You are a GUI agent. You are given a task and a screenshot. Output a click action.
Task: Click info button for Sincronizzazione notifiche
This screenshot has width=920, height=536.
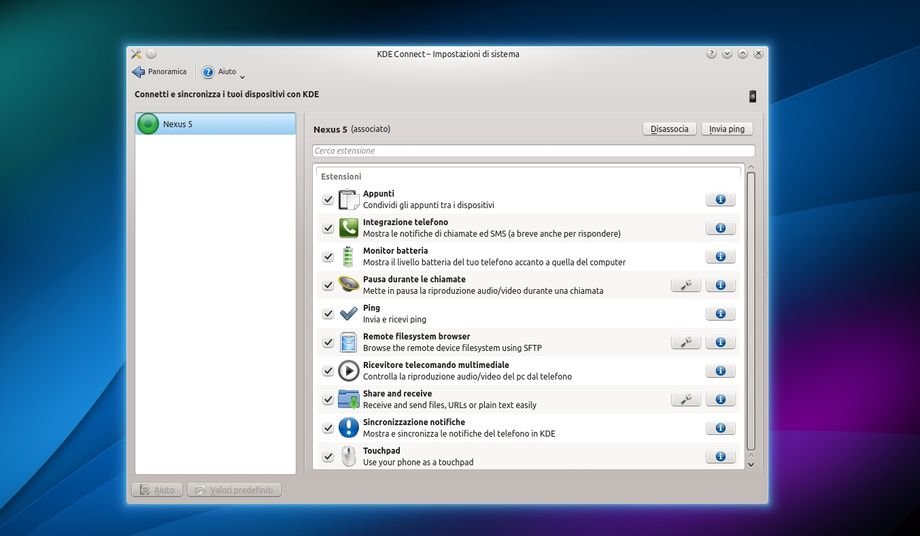[720, 428]
